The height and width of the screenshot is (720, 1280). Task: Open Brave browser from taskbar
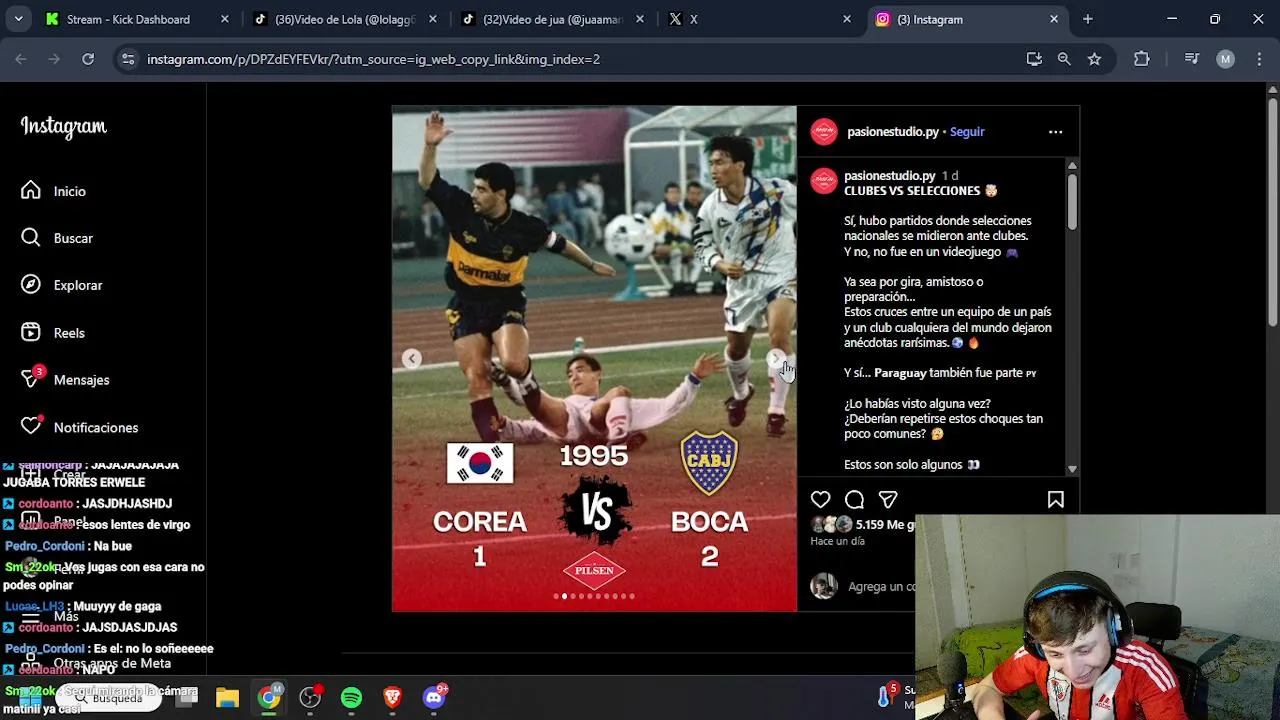click(x=392, y=698)
